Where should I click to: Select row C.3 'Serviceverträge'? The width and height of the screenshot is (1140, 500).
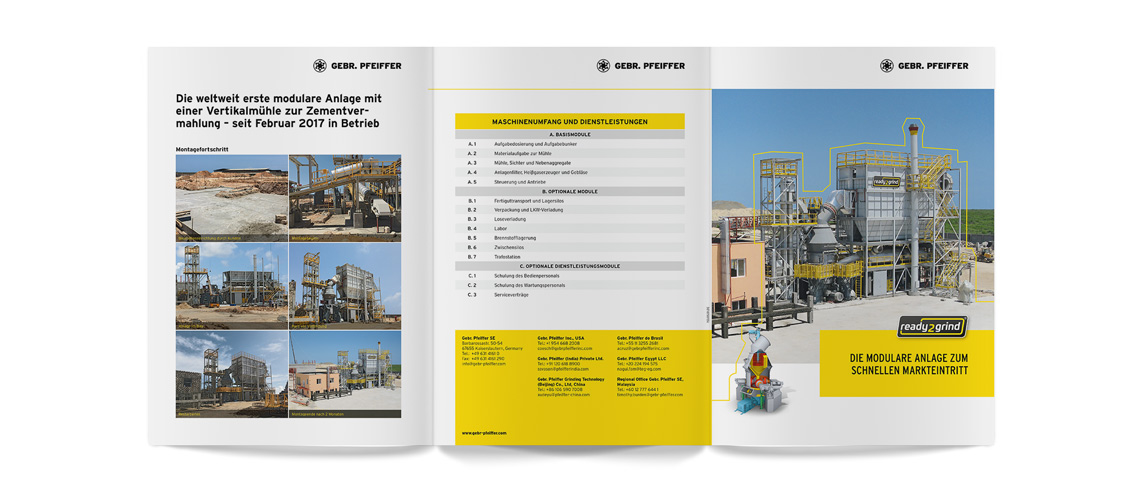point(570,294)
